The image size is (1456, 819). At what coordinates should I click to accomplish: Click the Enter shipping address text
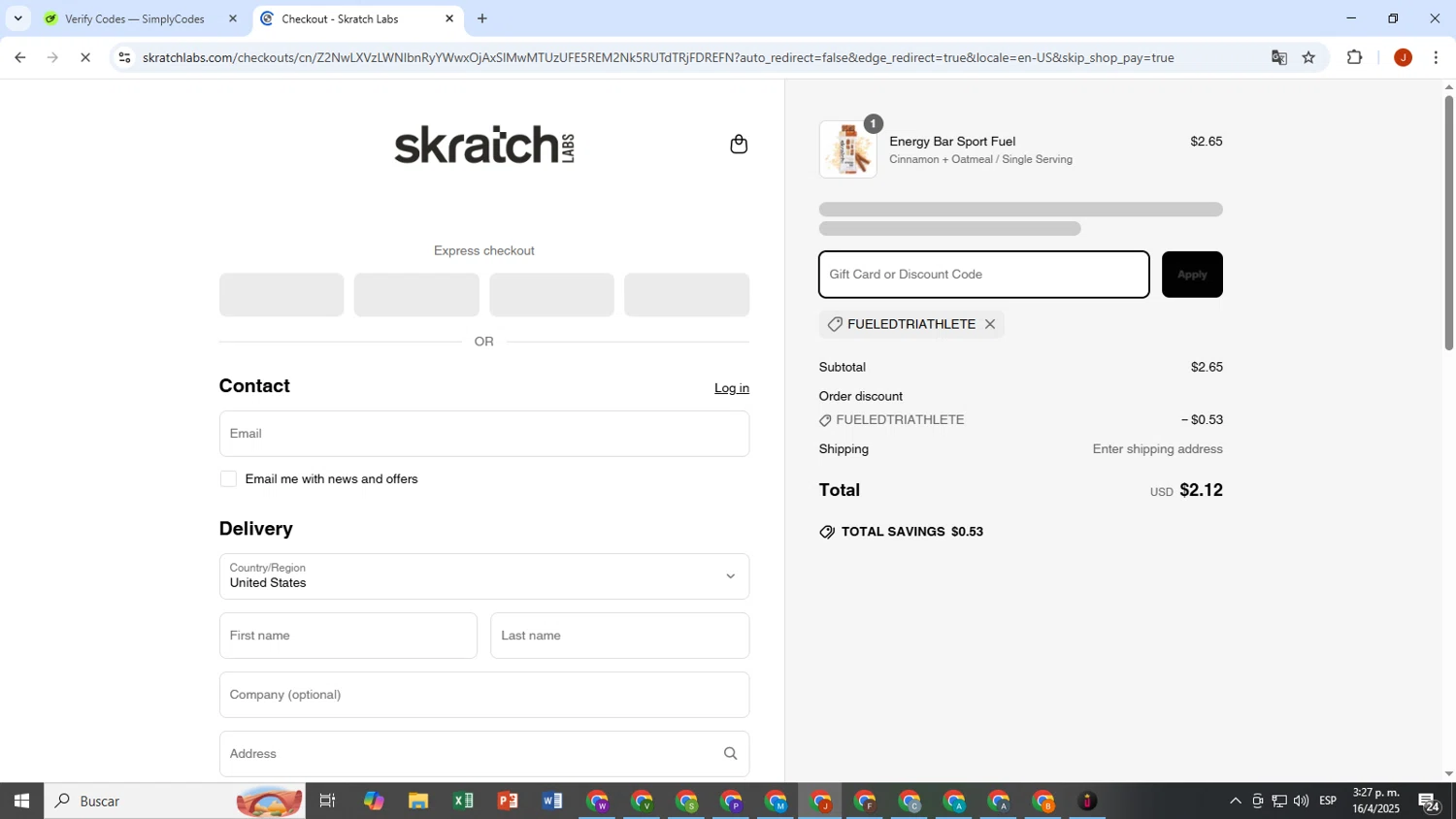pos(1158,449)
